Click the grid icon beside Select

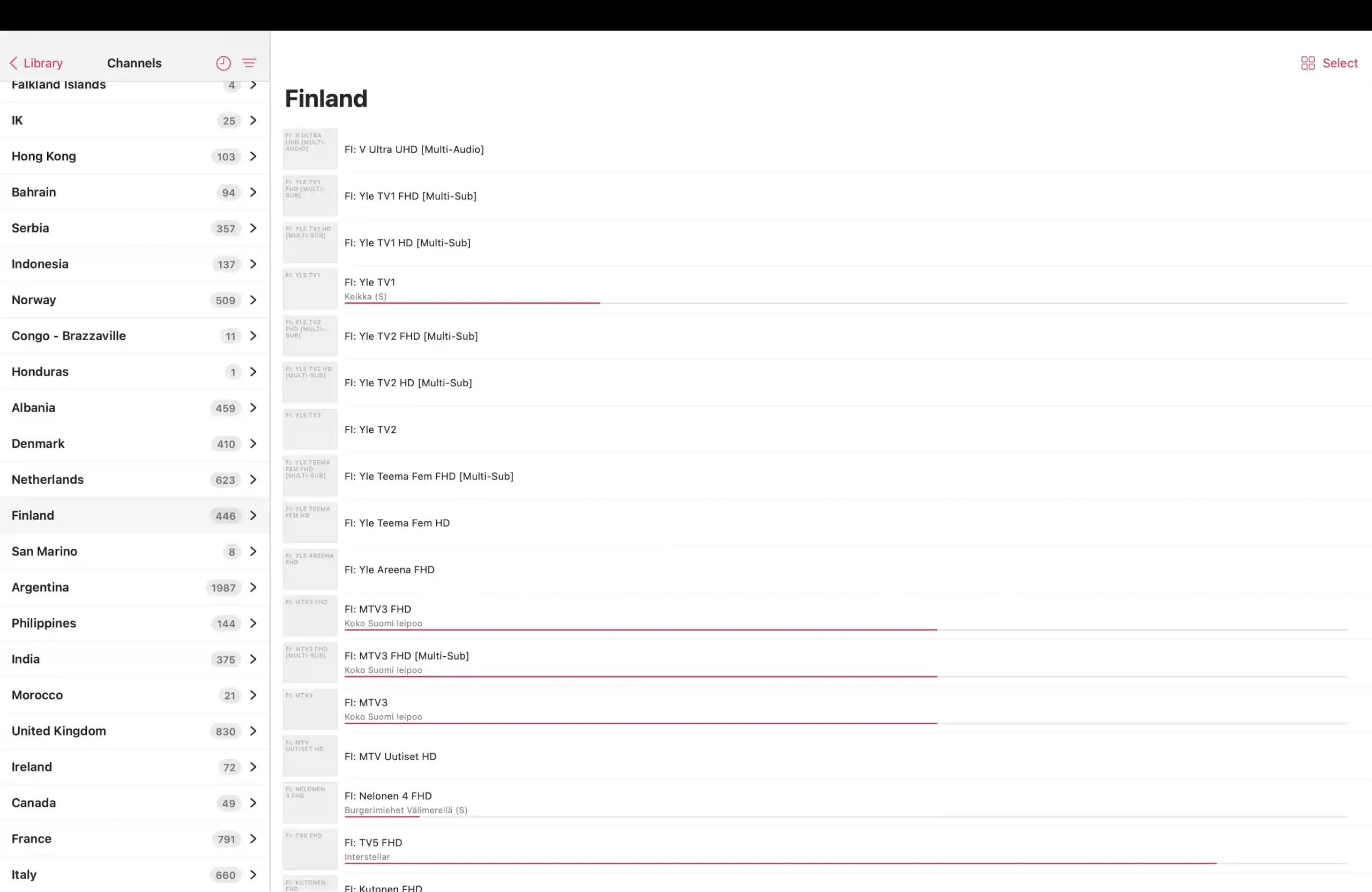[x=1308, y=63]
